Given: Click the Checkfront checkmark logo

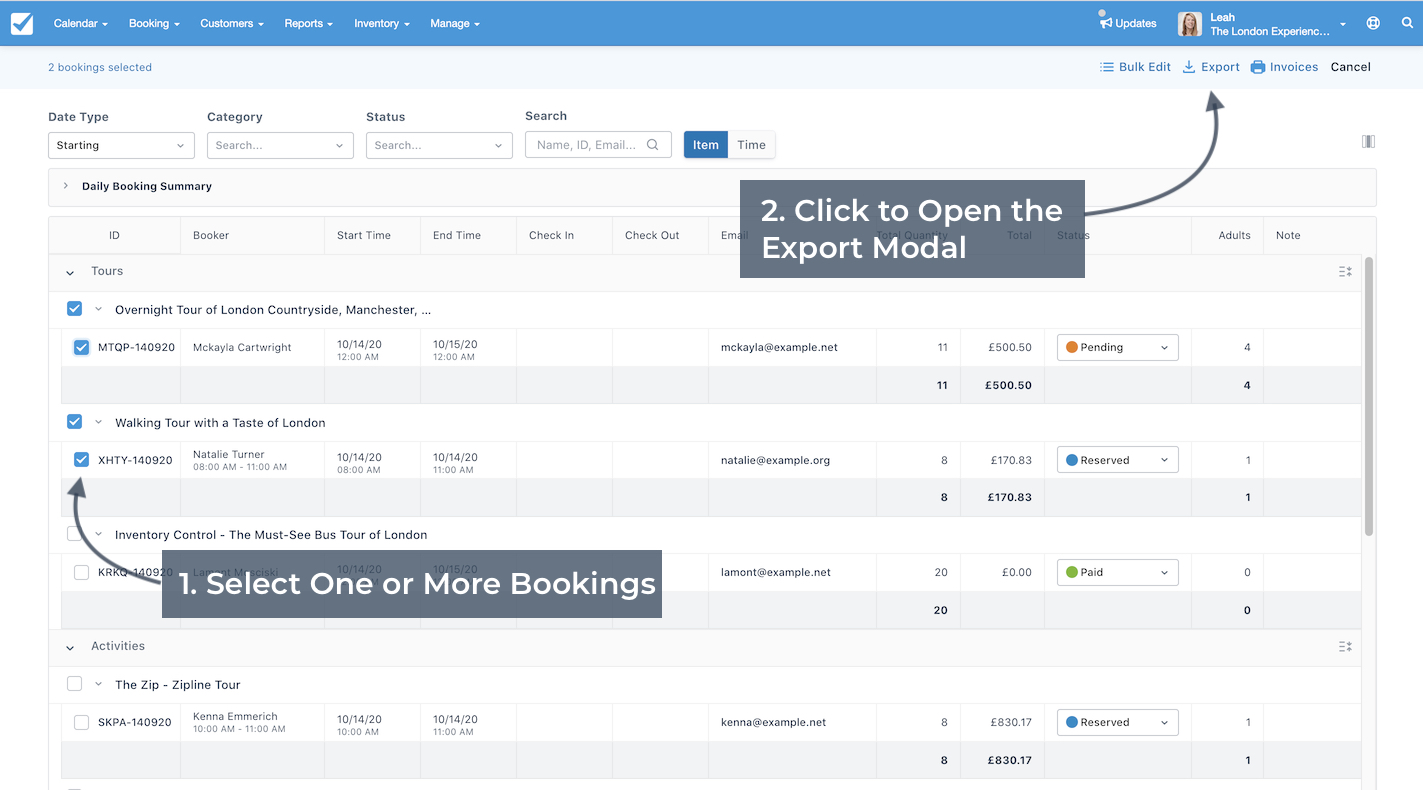Looking at the screenshot, I should tap(22, 23).
